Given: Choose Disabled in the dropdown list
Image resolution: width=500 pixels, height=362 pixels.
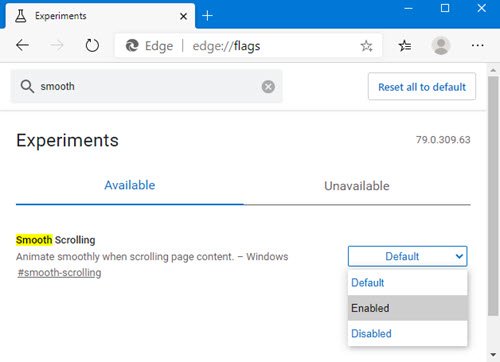Looking at the screenshot, I should pyautogui.click(x=408, y=333).
